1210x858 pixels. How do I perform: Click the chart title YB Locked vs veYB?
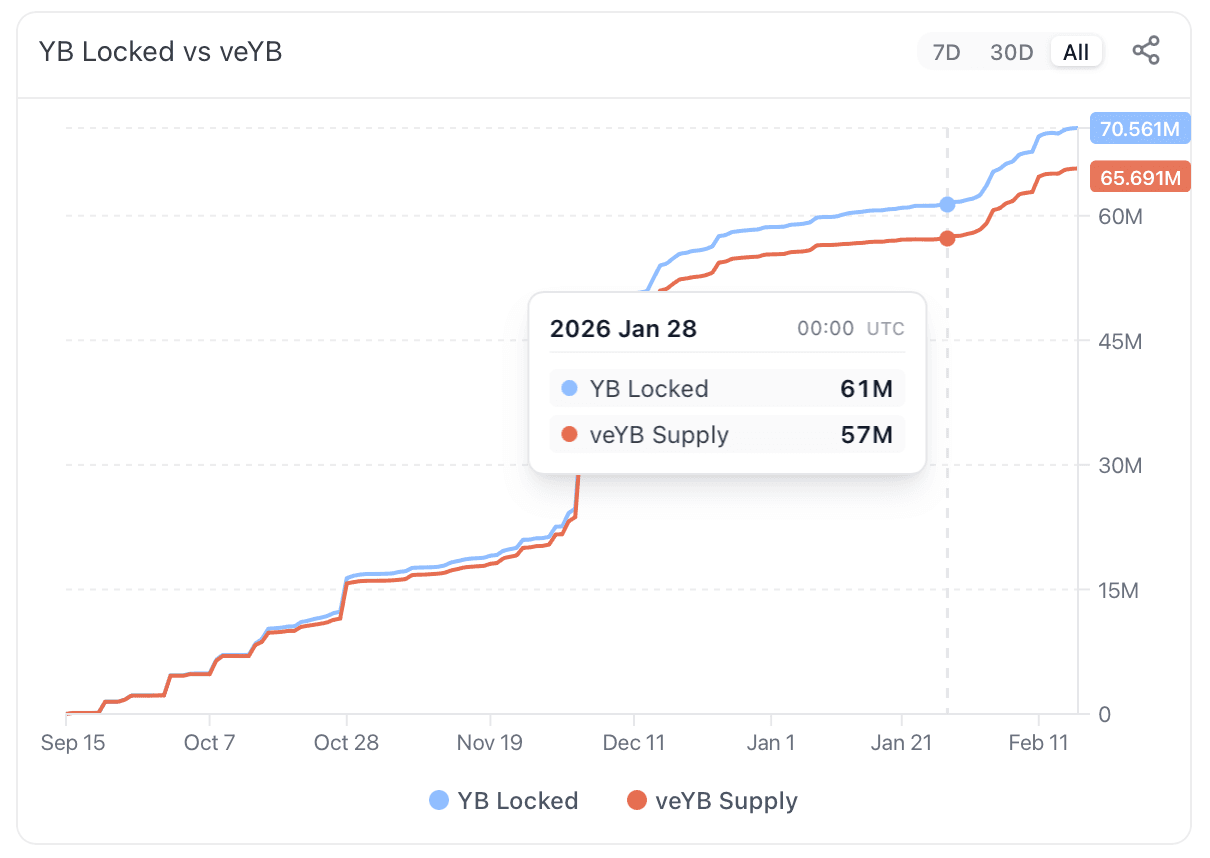pos(160,51)
